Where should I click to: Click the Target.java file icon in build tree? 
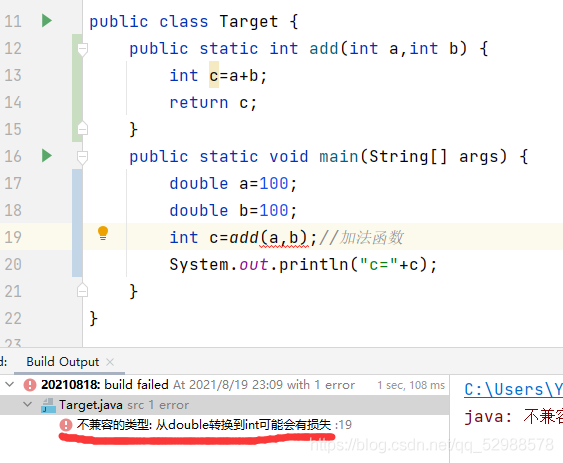click(x=48, y=405)
